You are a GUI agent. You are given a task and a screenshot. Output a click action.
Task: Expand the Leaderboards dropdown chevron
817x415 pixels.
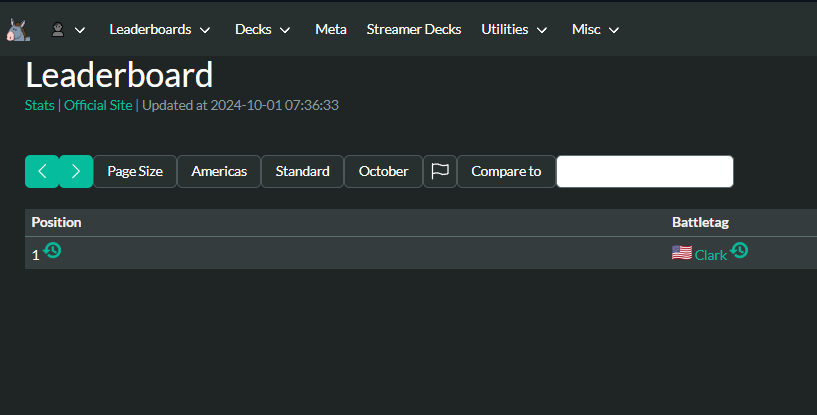coord(205,30)
